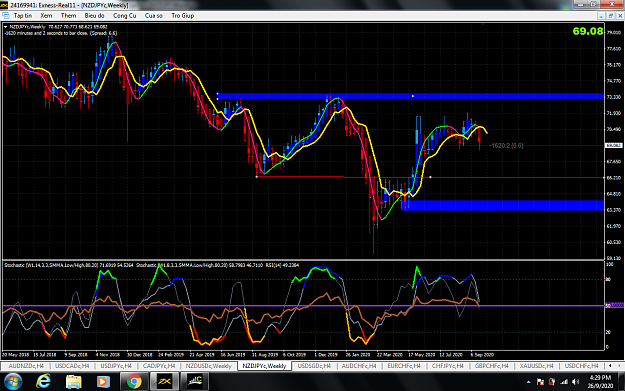
Task: Switch to the USDCHFc,H4 chart tab
Action: (x=582, y=366)
